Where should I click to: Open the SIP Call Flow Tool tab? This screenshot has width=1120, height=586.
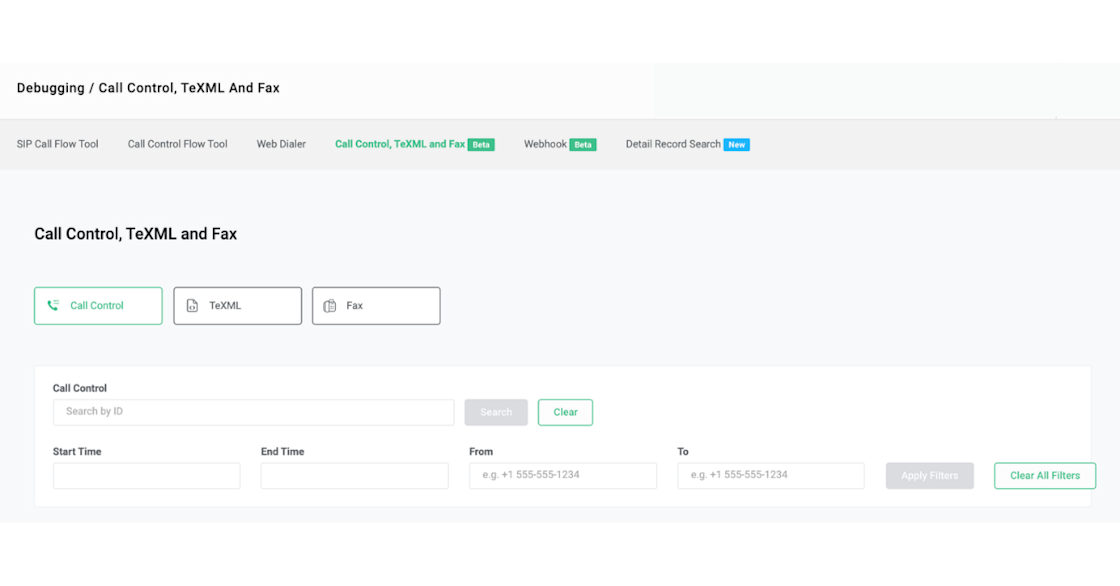(x=58, y=144)
